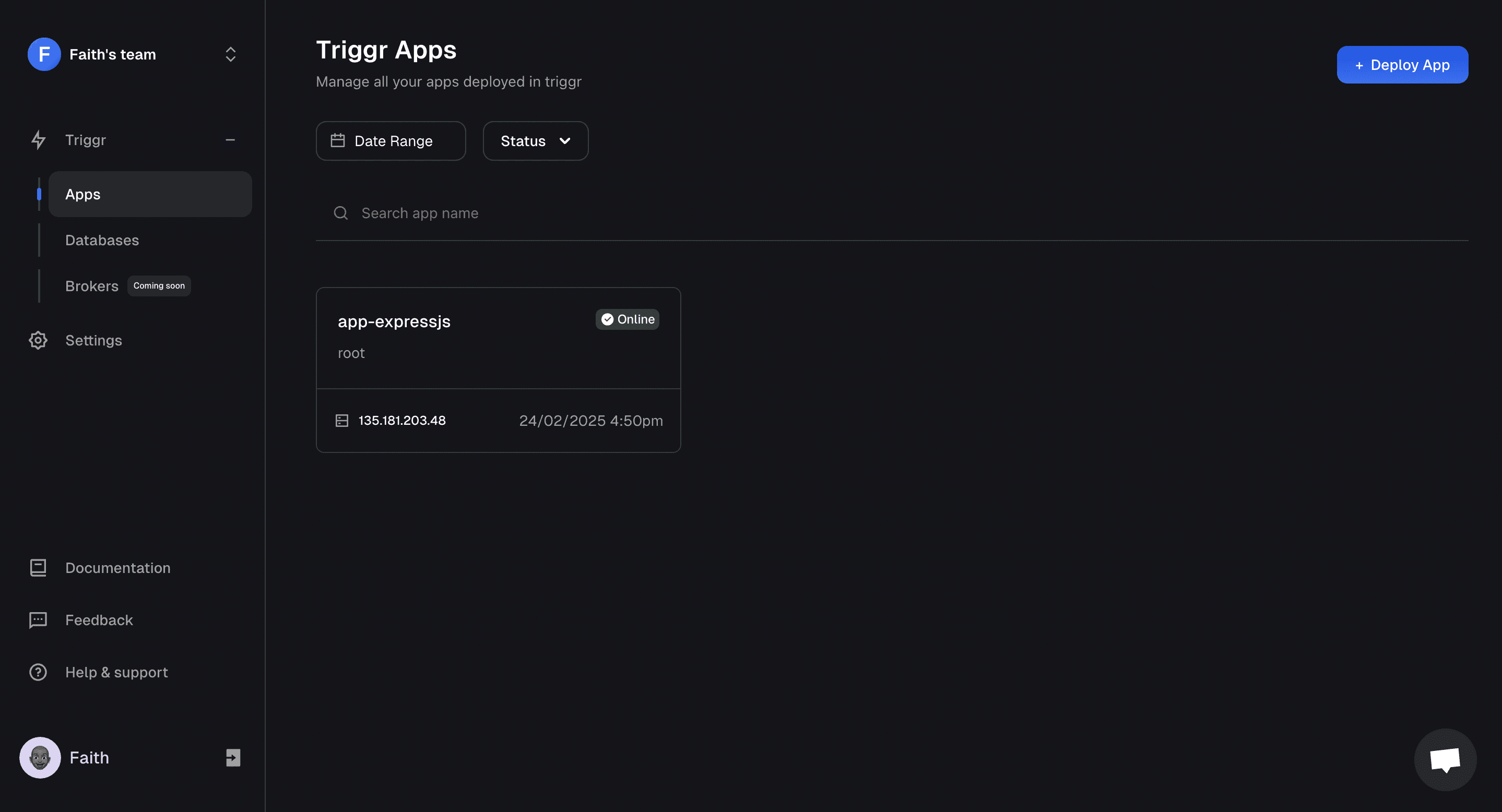Toggle the Online status badge on app-expressjs
Image resolution: width=1502 pixels, height=812 pixels.
pyautogui.click(x=627, y=319)
